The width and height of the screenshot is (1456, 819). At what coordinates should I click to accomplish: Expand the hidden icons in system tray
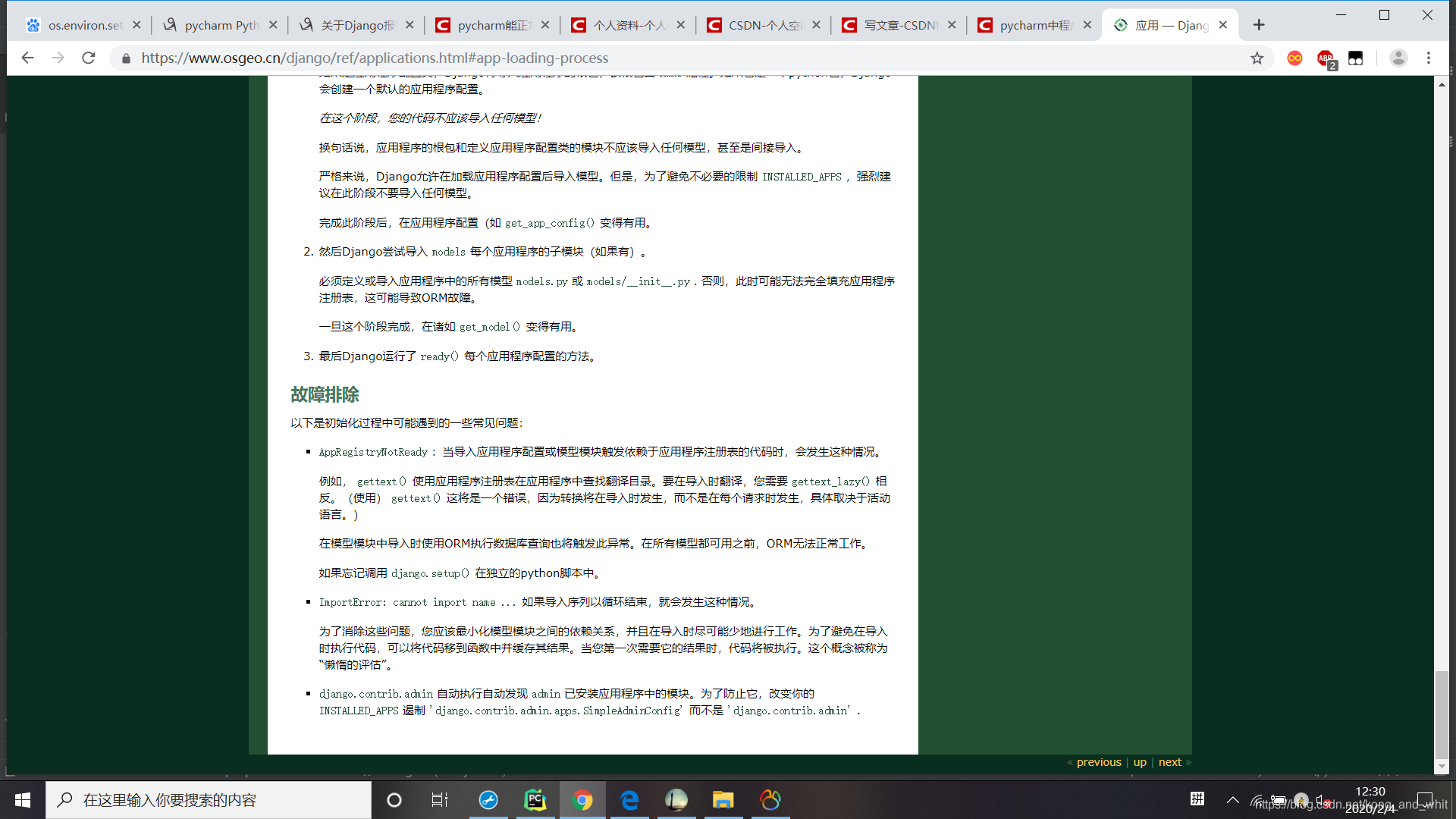(1232, 800)
